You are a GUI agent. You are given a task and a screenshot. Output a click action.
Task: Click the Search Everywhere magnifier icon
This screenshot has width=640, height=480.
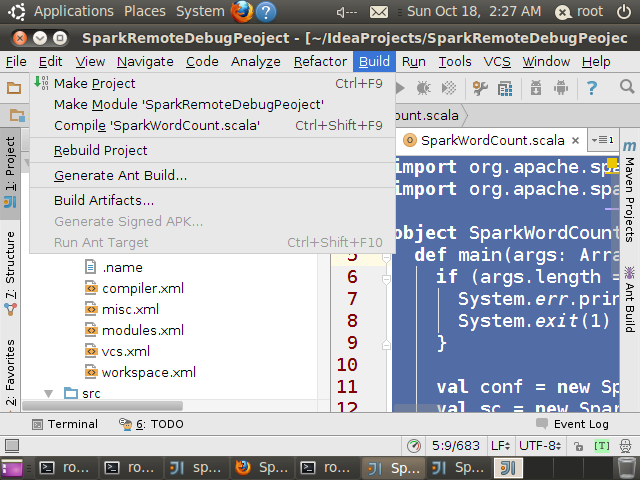[627, 87]
